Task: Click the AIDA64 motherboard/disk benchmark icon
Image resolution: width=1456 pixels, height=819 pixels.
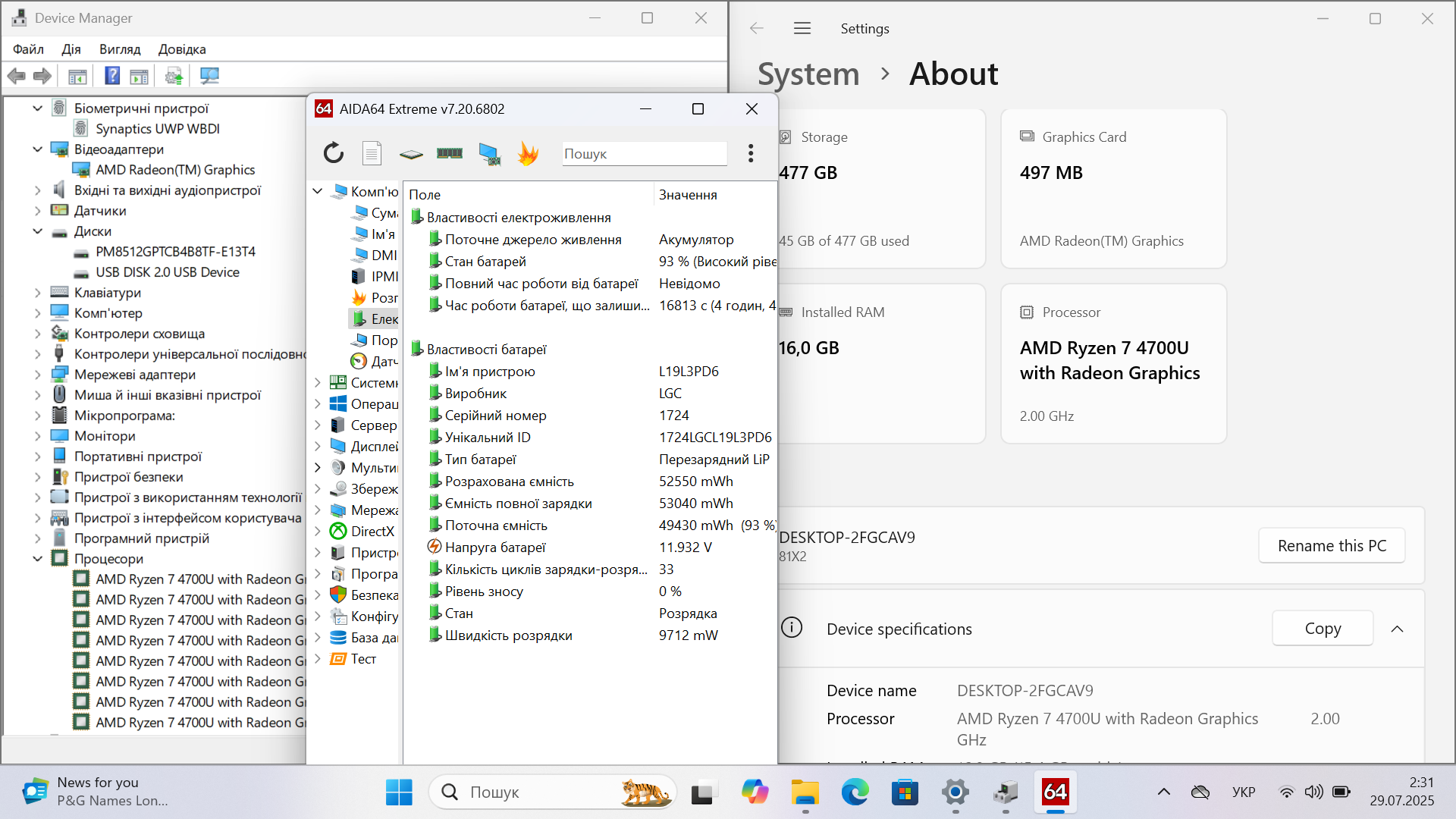Action: click(x=411, y=154)
